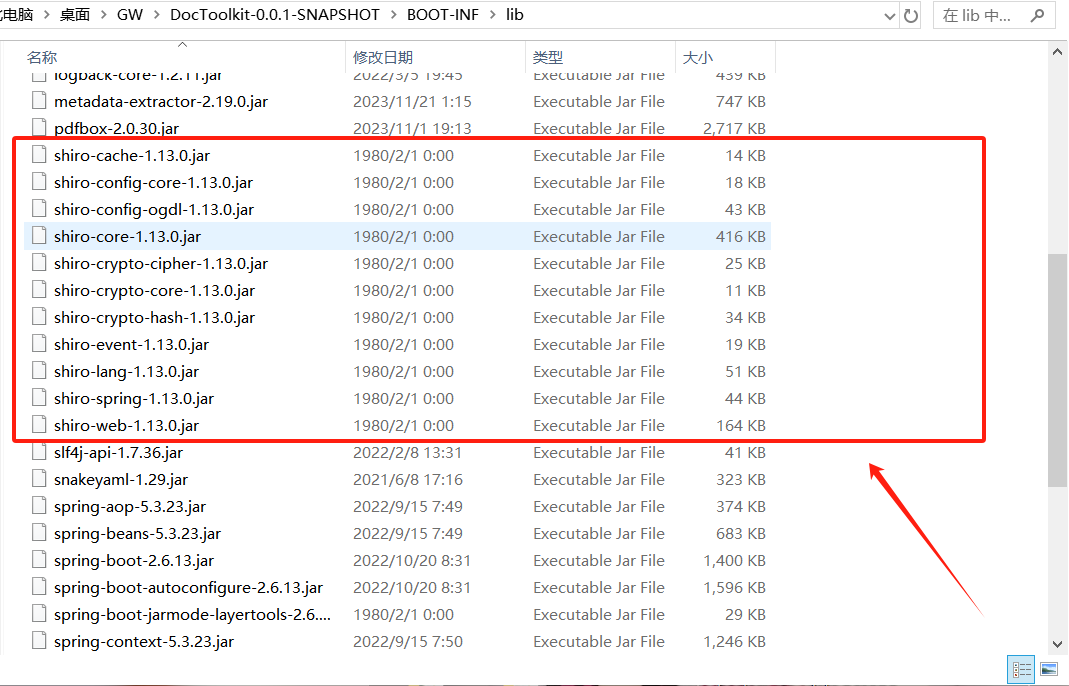Click the 2022/9/15 7:50 date
Viewport: 1069px width, 686px height.
click(408, 642)
